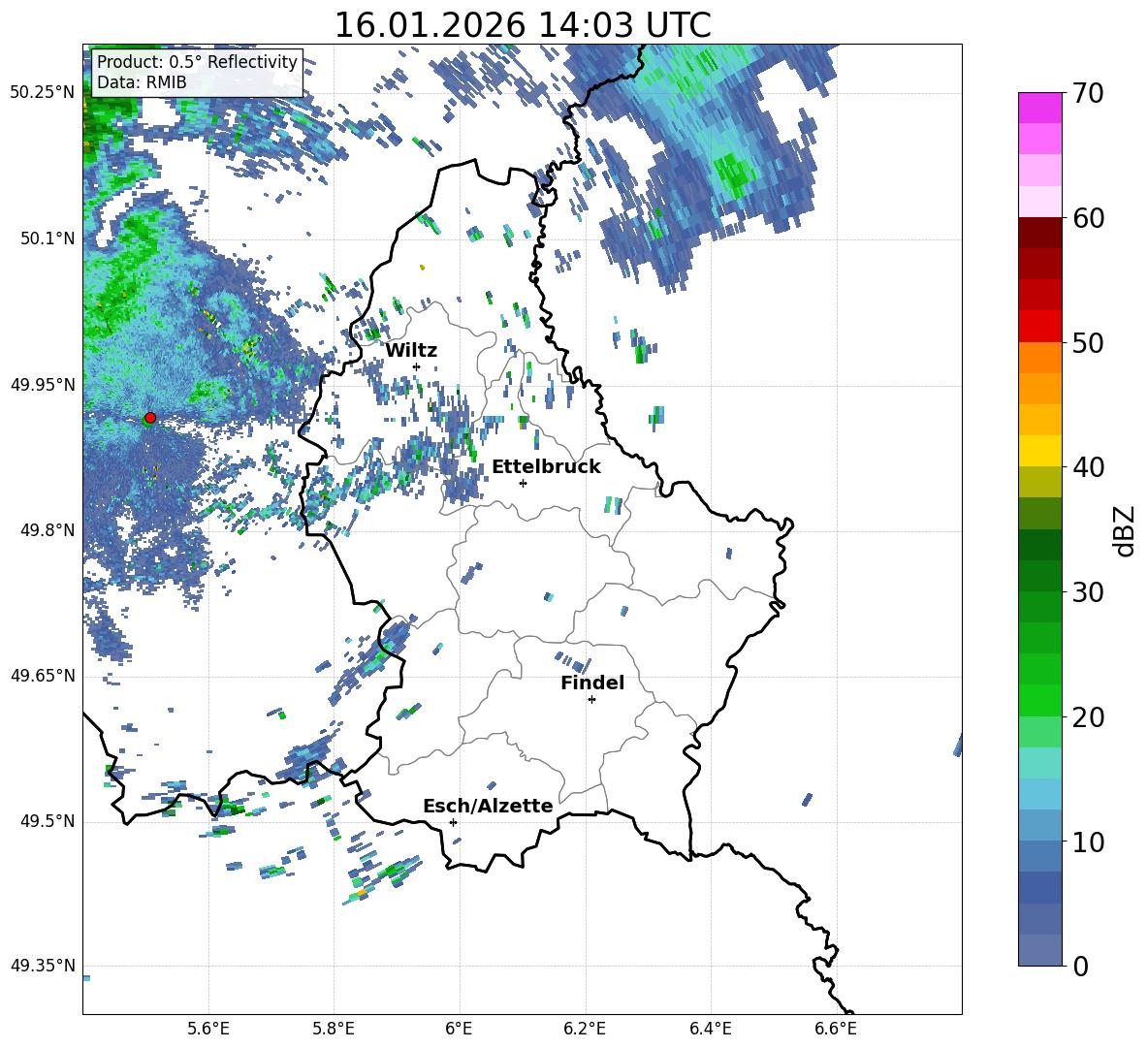This screenshot has width=1148, height=1048.
Task: Click the Ettelbruck station cross marker
Action: tap(523, 483)
